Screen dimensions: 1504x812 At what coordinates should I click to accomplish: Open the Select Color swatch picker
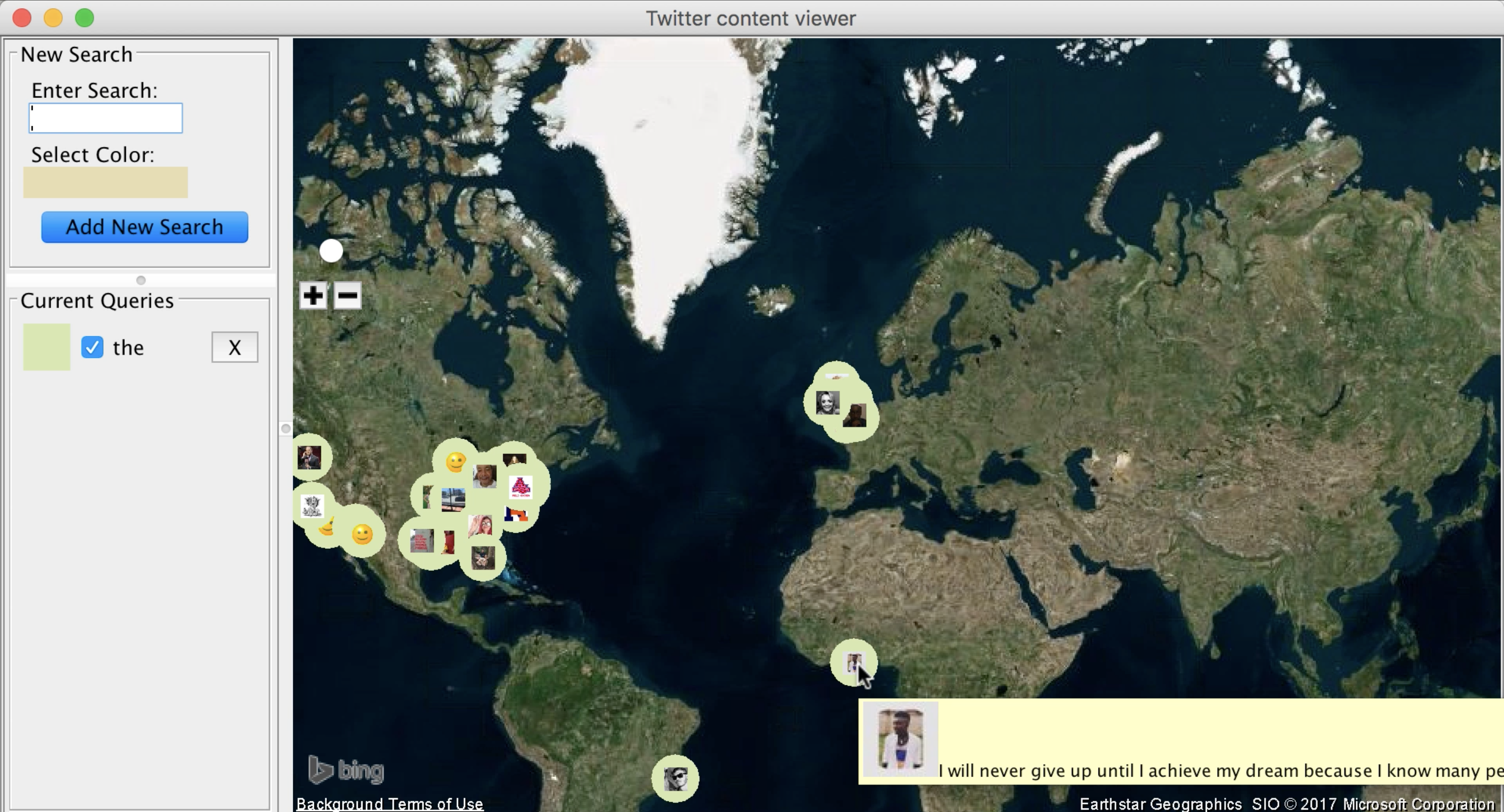tap(106, 182)
